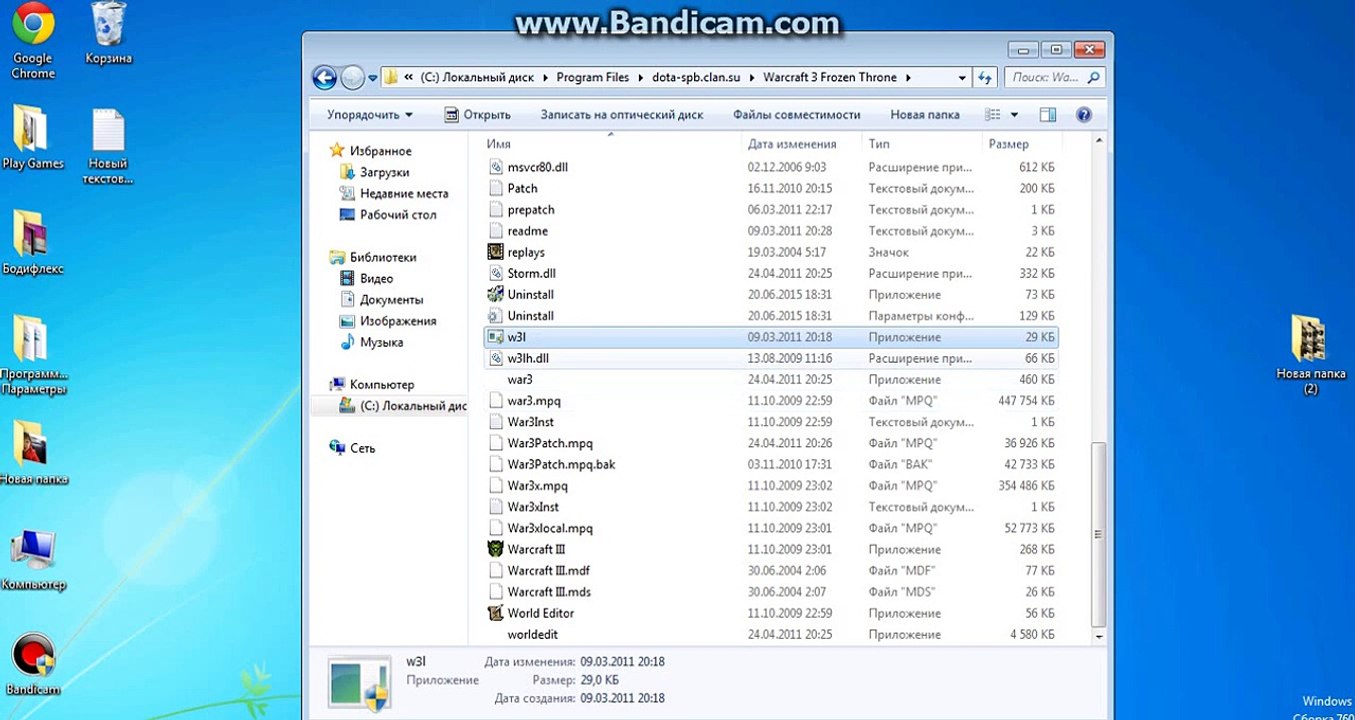Open Сеть in the navigation pane
The height and width of the screenshot is (720, 1355).
coord(363,448)
